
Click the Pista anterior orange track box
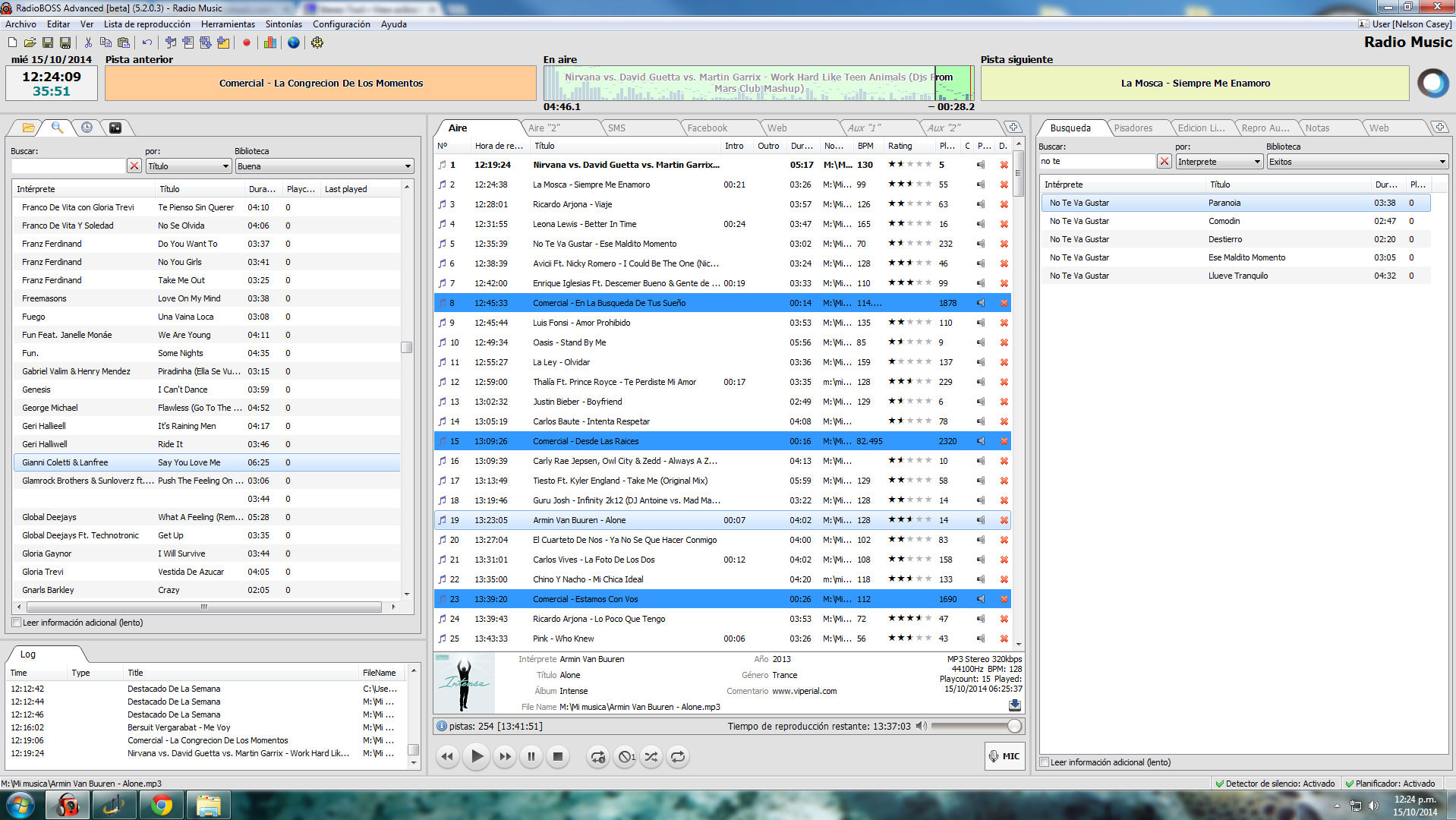[320, 83]
